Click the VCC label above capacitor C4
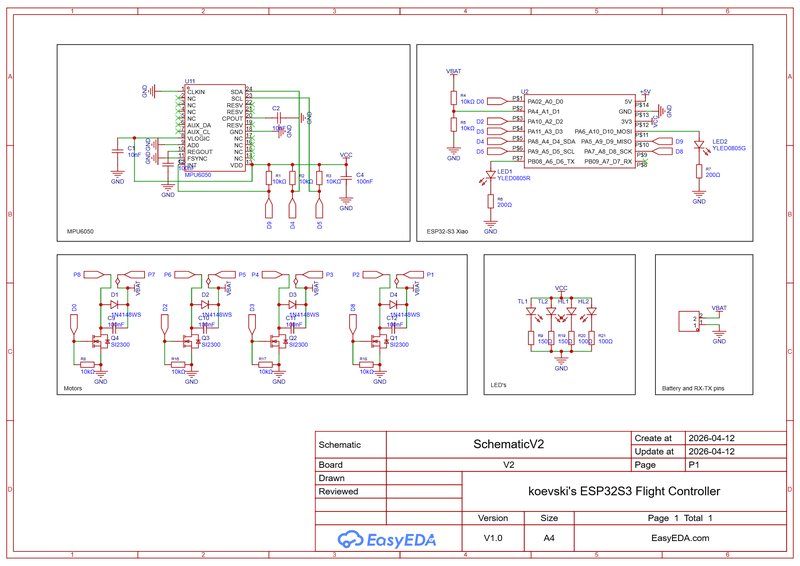This screenshot has width=800, height=566. click(x=346, y=155)
